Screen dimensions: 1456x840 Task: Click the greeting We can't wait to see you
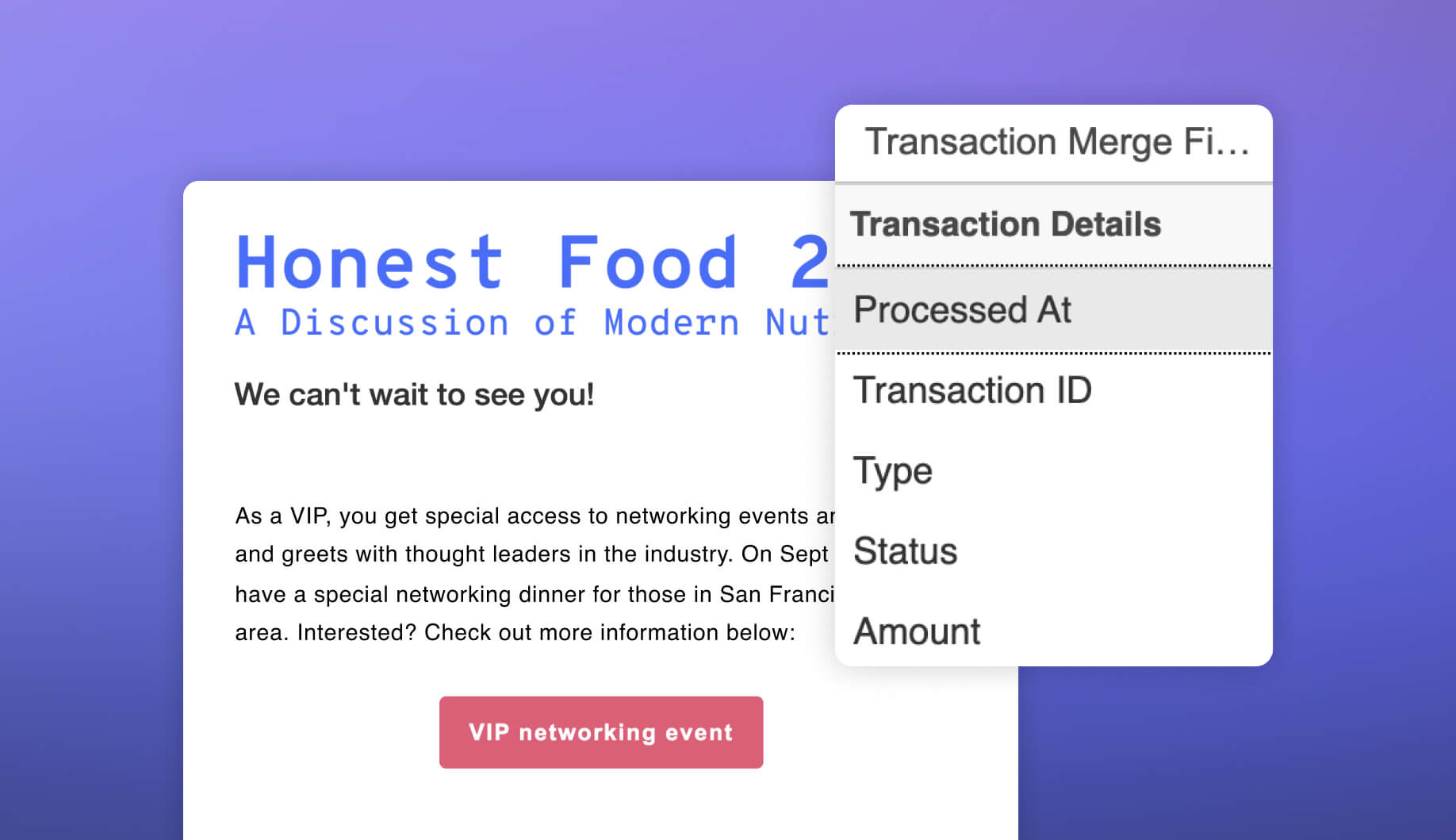click(413, 394)
